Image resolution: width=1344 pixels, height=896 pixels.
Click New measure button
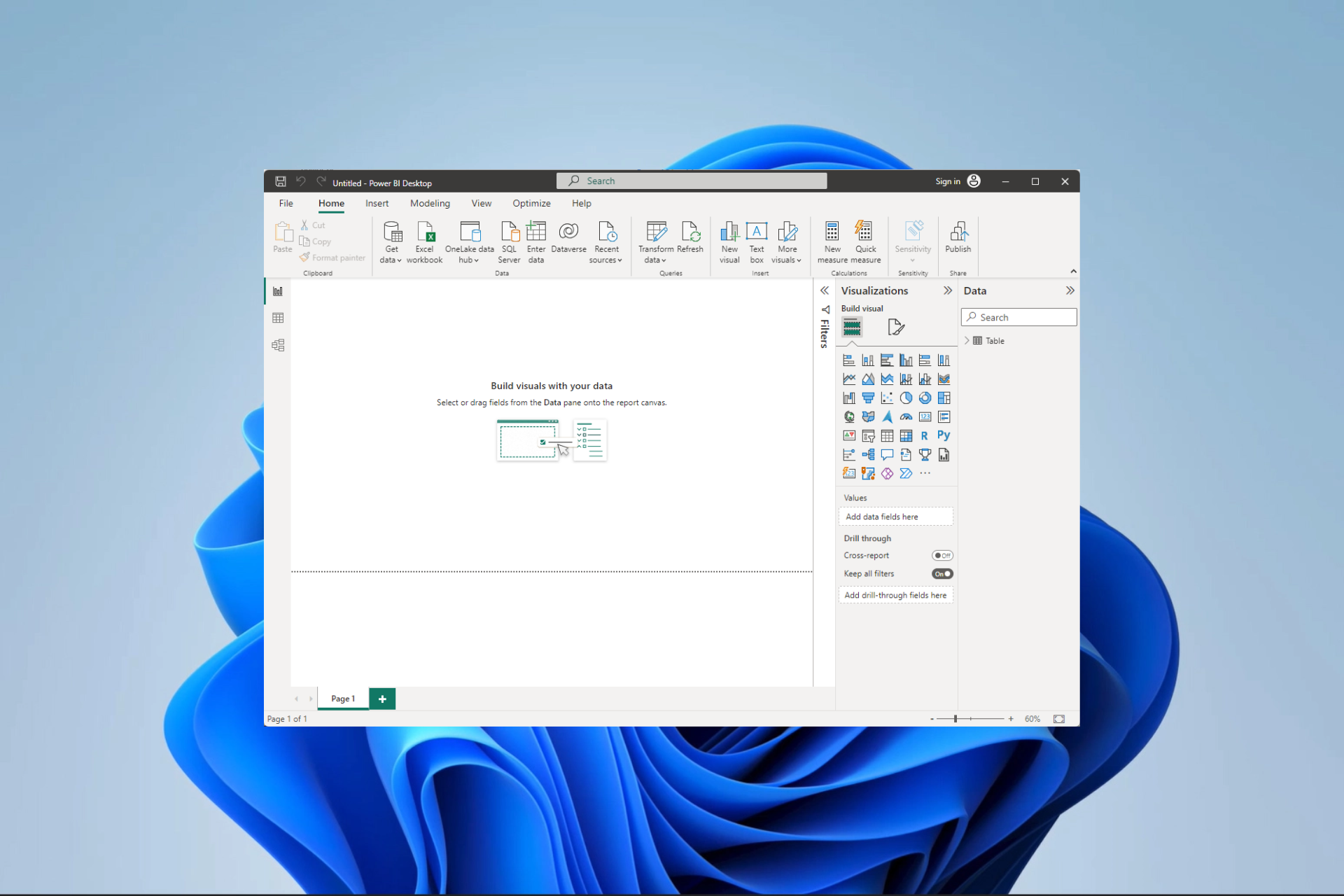click(832, 242)
